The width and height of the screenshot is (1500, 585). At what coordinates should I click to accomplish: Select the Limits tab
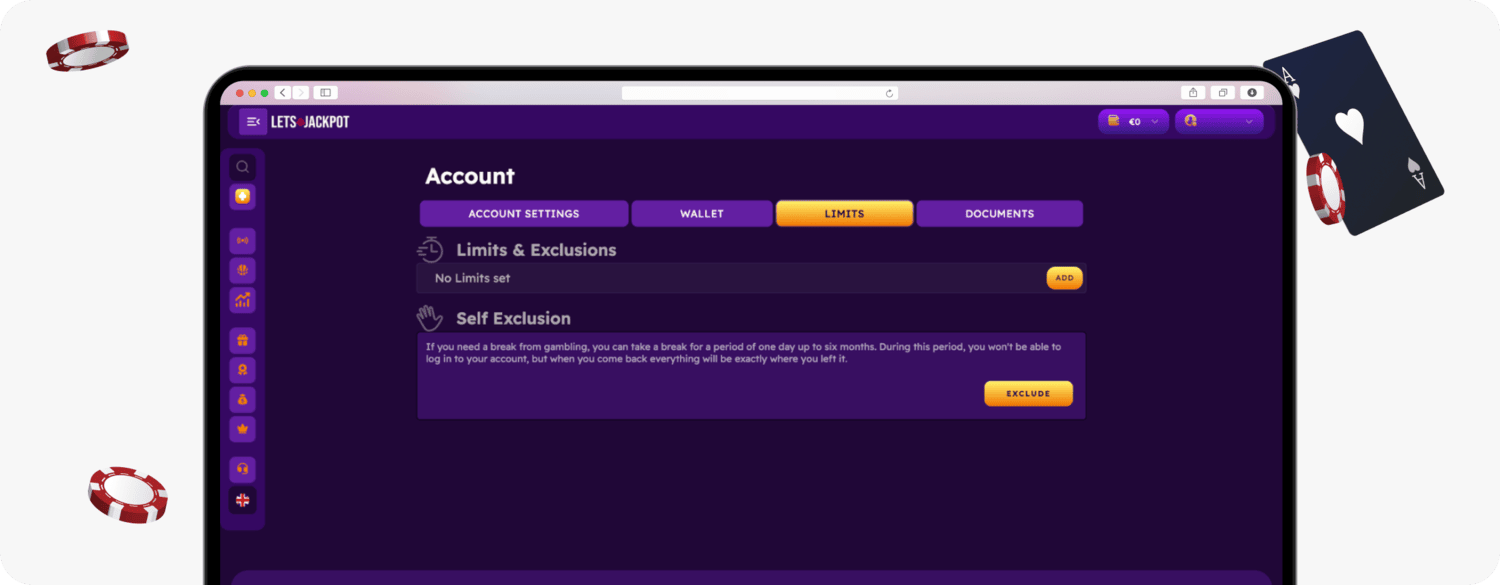pos(845,214)
